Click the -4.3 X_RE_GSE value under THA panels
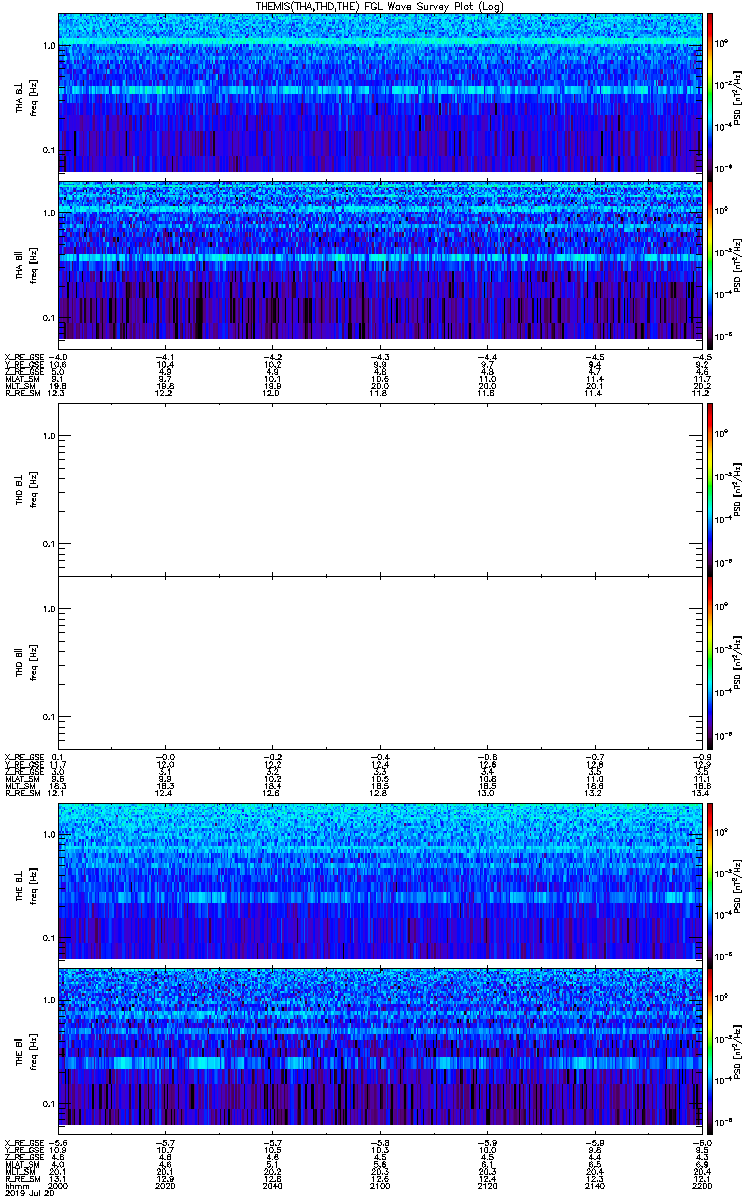Image resolution: width=750 pixels, height=1200 pixels. click(380, 357)
